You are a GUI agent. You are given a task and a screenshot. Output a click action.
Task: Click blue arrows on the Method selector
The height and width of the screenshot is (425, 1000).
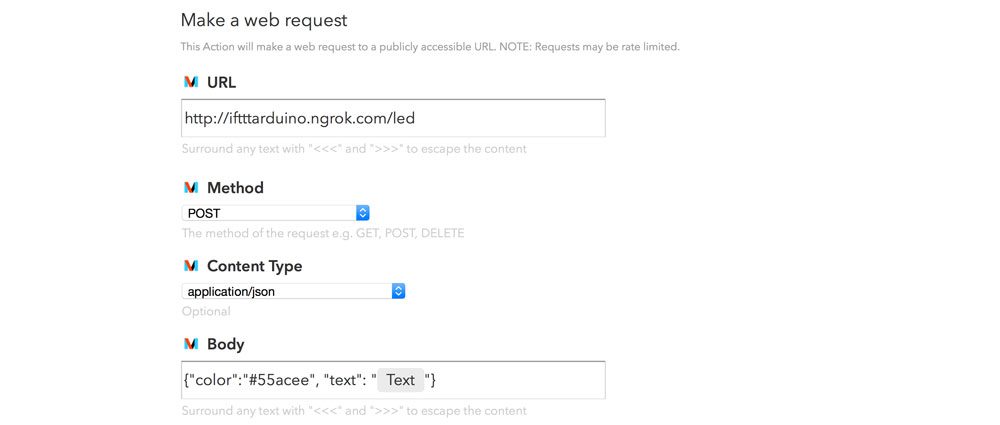pos(362,213)
